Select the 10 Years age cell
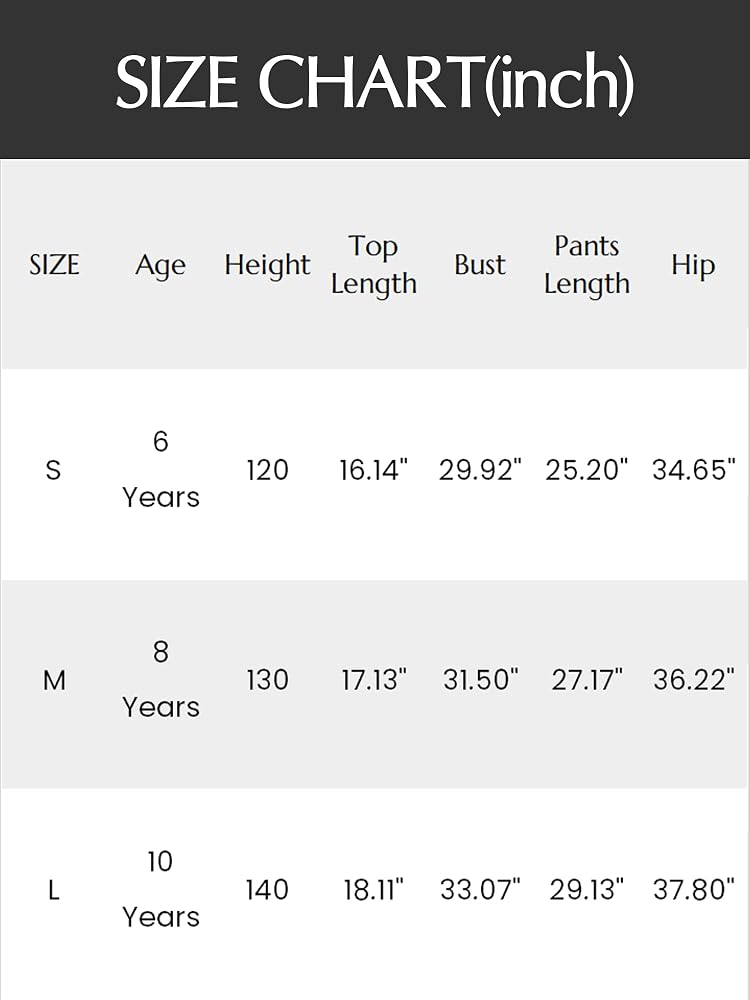 coord(161,889)
